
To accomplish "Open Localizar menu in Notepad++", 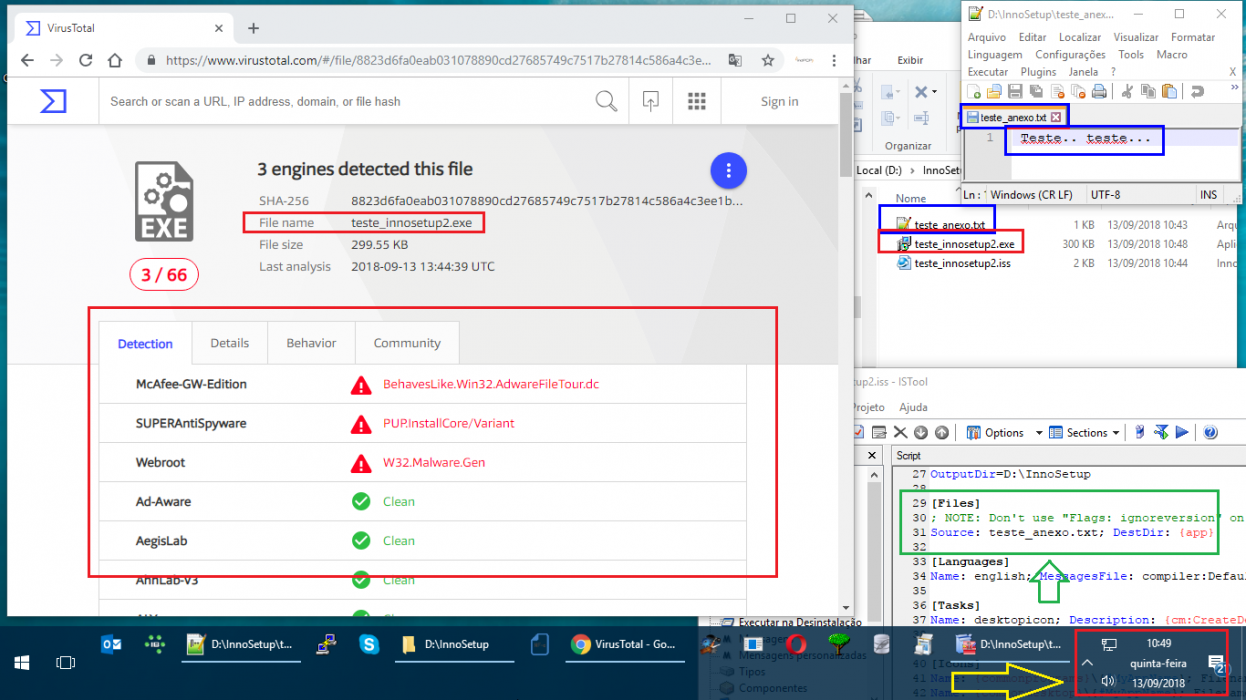I will 1079,37.
